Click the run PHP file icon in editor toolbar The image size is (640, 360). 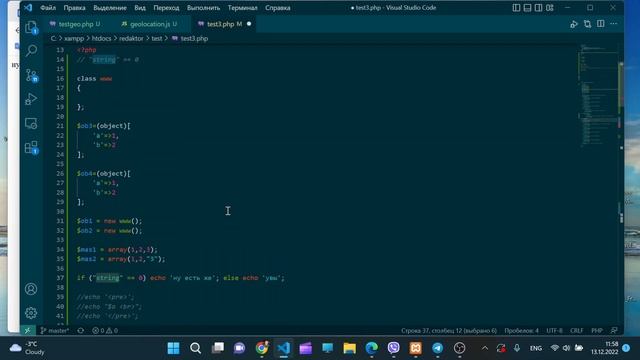[573, 24]
